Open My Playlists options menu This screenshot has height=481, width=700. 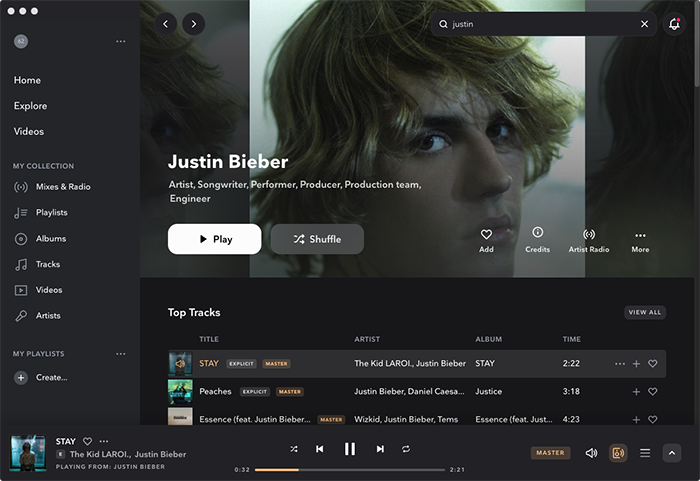(x=121, y=354)
